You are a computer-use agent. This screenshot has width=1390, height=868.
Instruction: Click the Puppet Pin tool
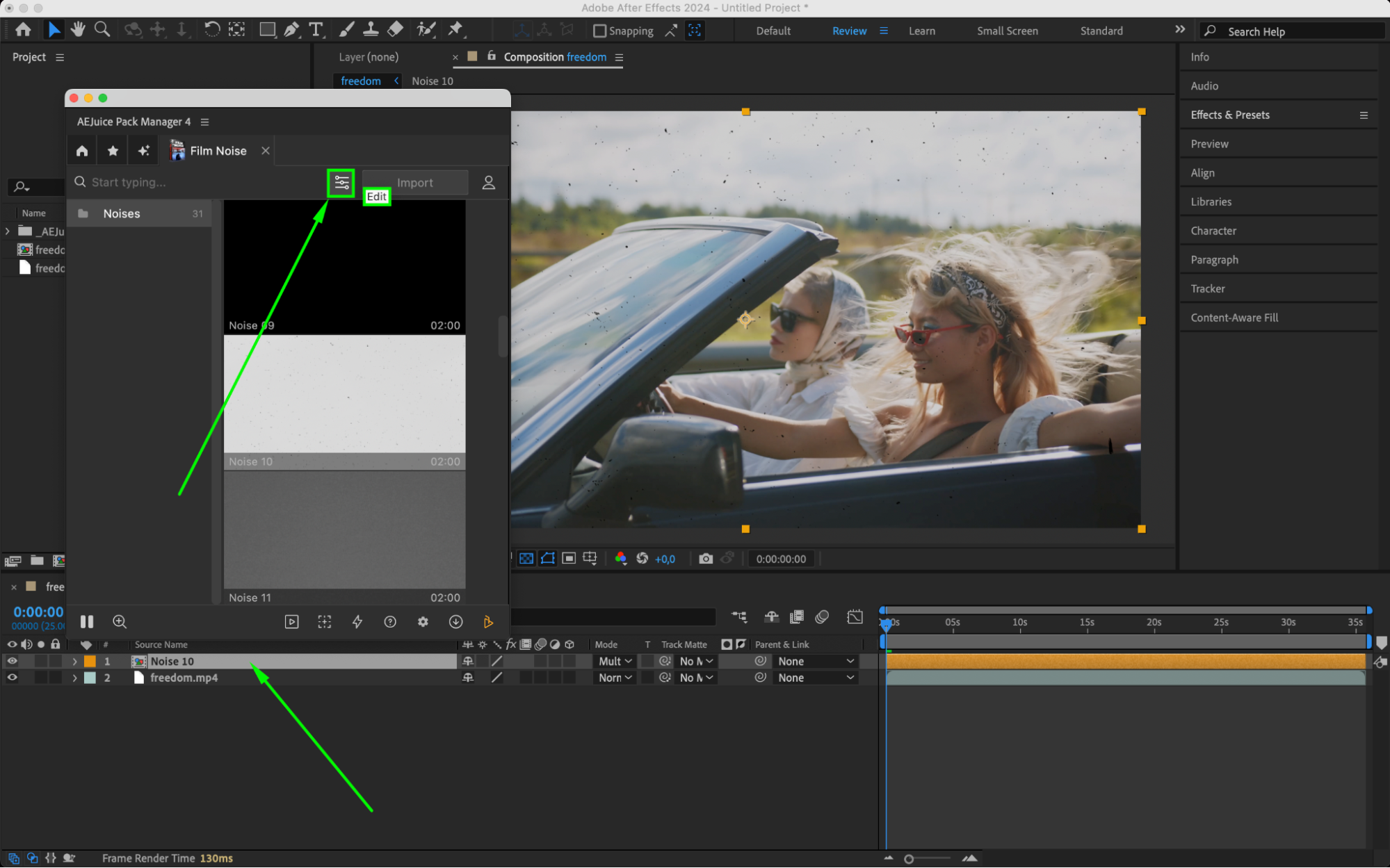coord(455,29)
